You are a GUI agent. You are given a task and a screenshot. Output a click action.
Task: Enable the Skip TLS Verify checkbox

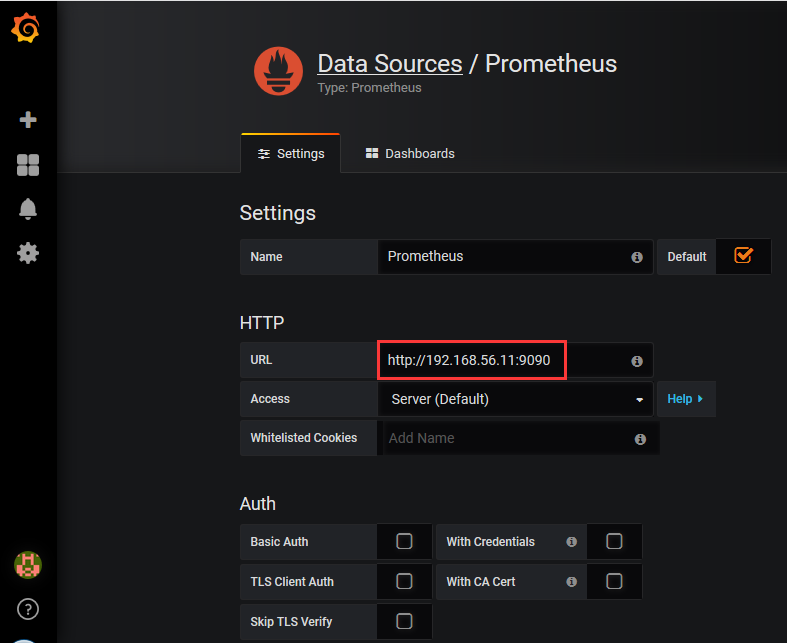[404, 621]
